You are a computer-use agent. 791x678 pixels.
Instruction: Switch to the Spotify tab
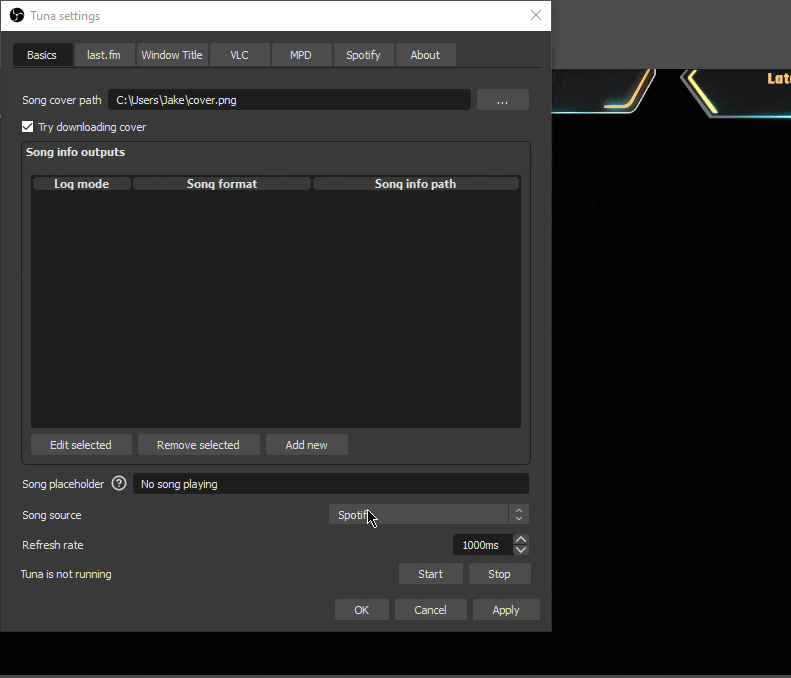[x=363, y=55]
